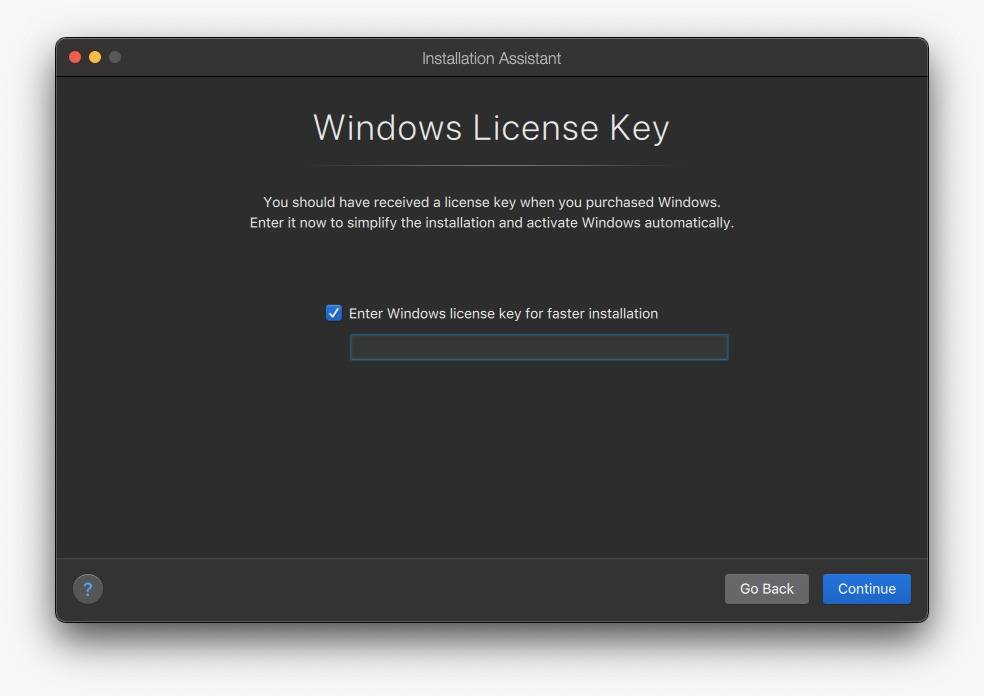Screen dimensions: 984x696
Task: Uncheck the Windows license key checkbox
Action: coord(334,313)
